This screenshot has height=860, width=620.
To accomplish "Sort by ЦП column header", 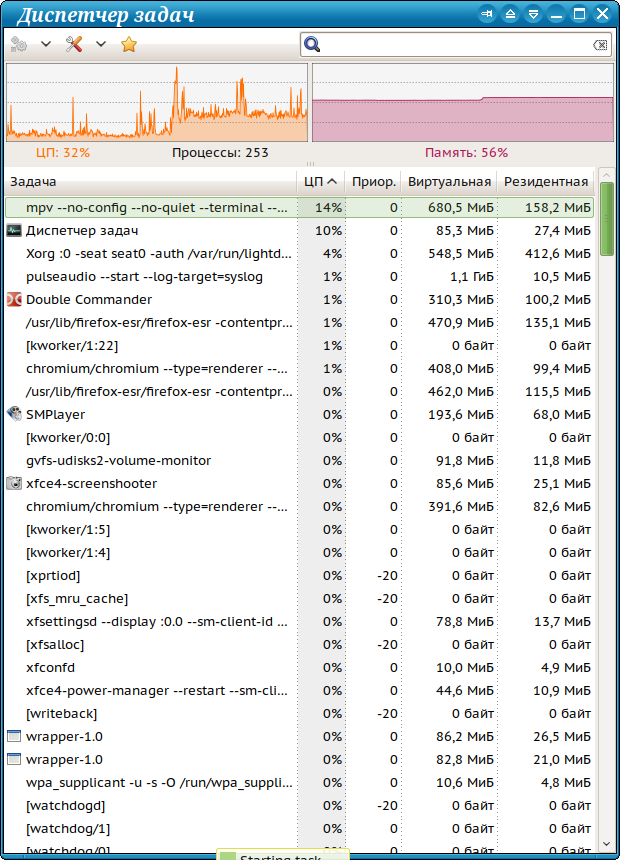I will coord(321,182).
